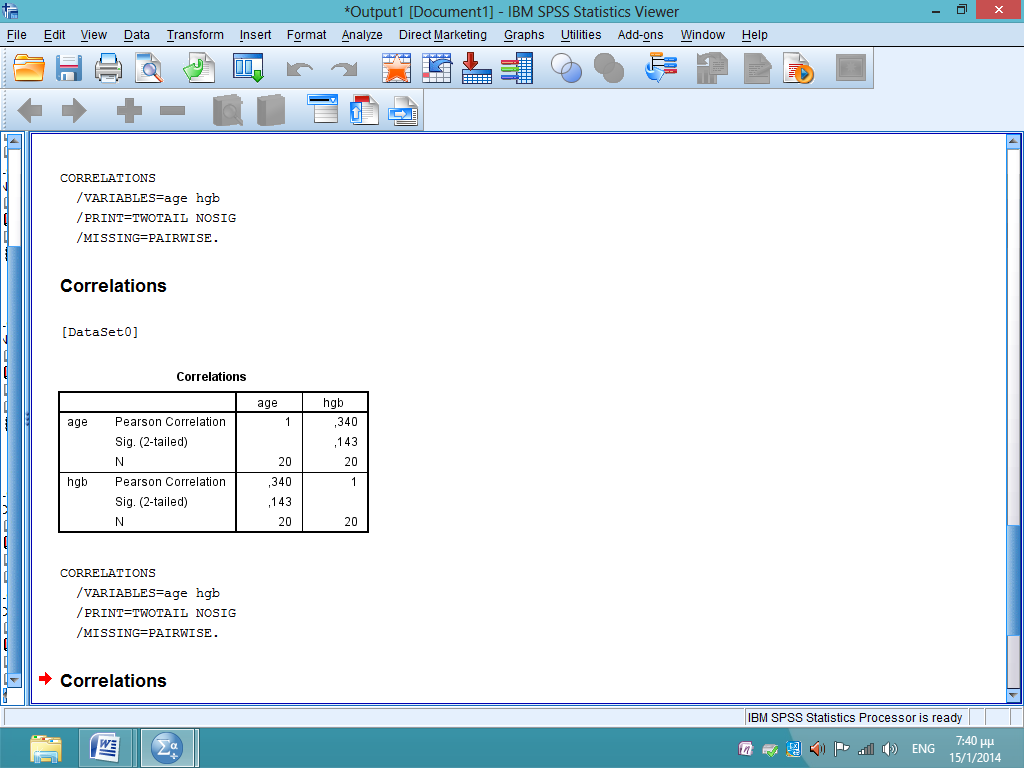This screenshot has width=1024, height=768.
Task: Click the outline pane scroll down arrow
Action: point(14,680)
